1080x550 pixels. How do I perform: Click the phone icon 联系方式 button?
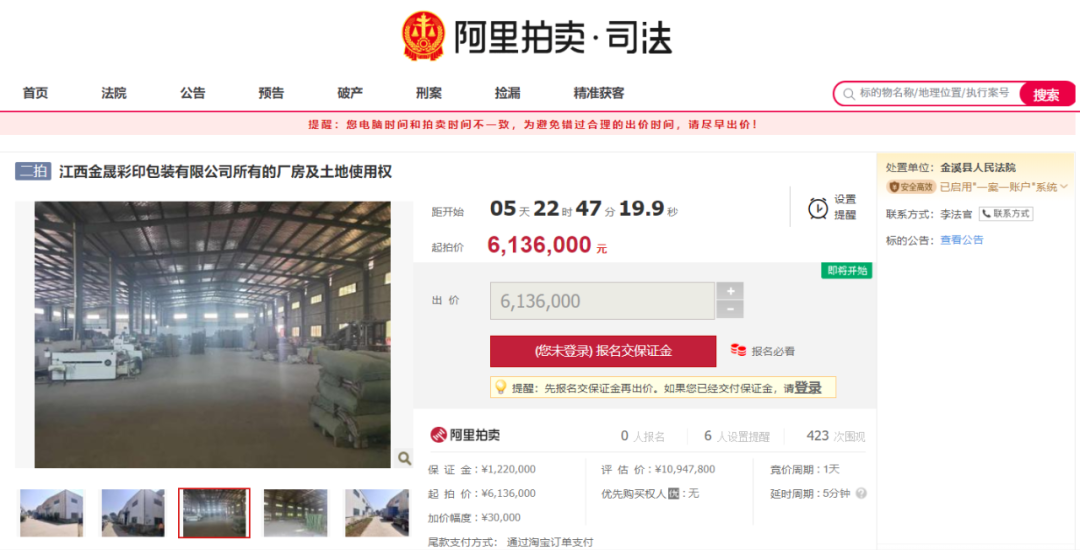[1006, 214]
